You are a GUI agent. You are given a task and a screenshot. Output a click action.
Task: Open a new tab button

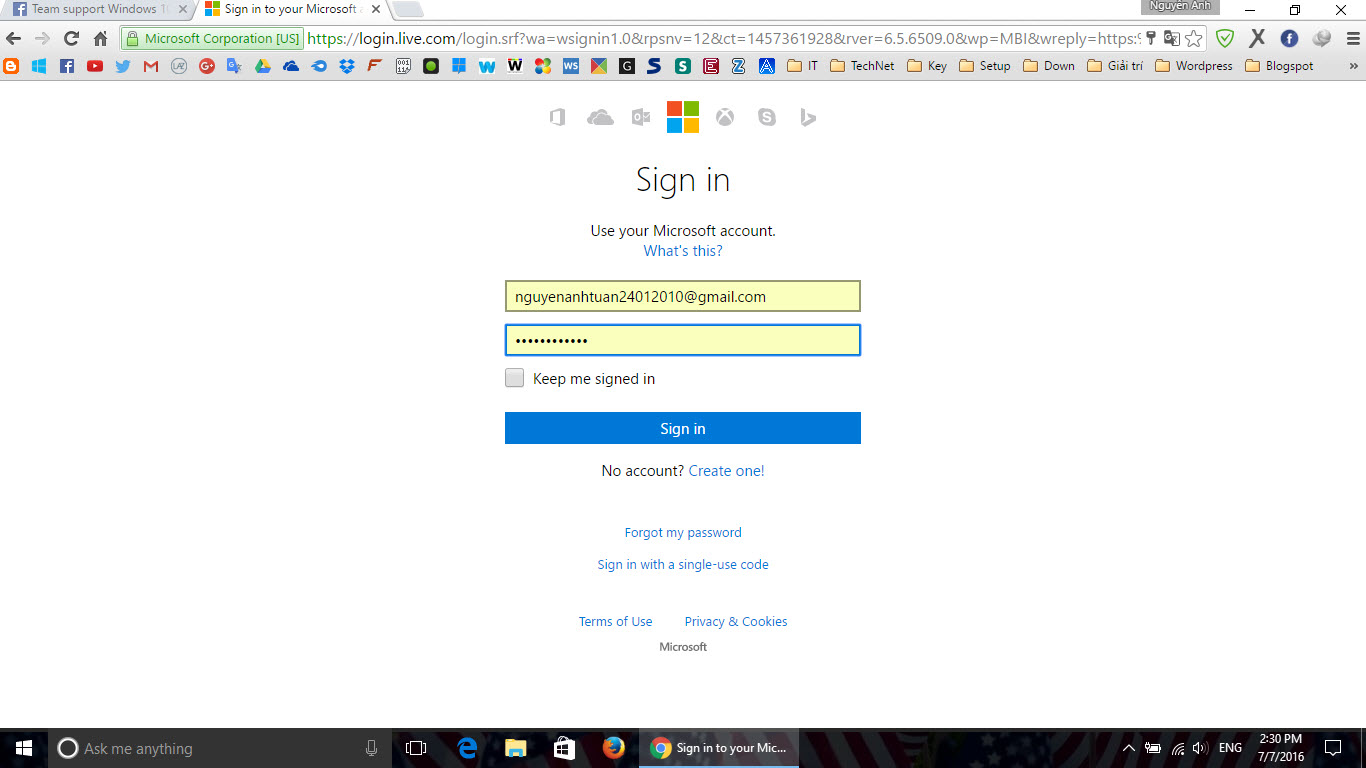tap(407, 10)
